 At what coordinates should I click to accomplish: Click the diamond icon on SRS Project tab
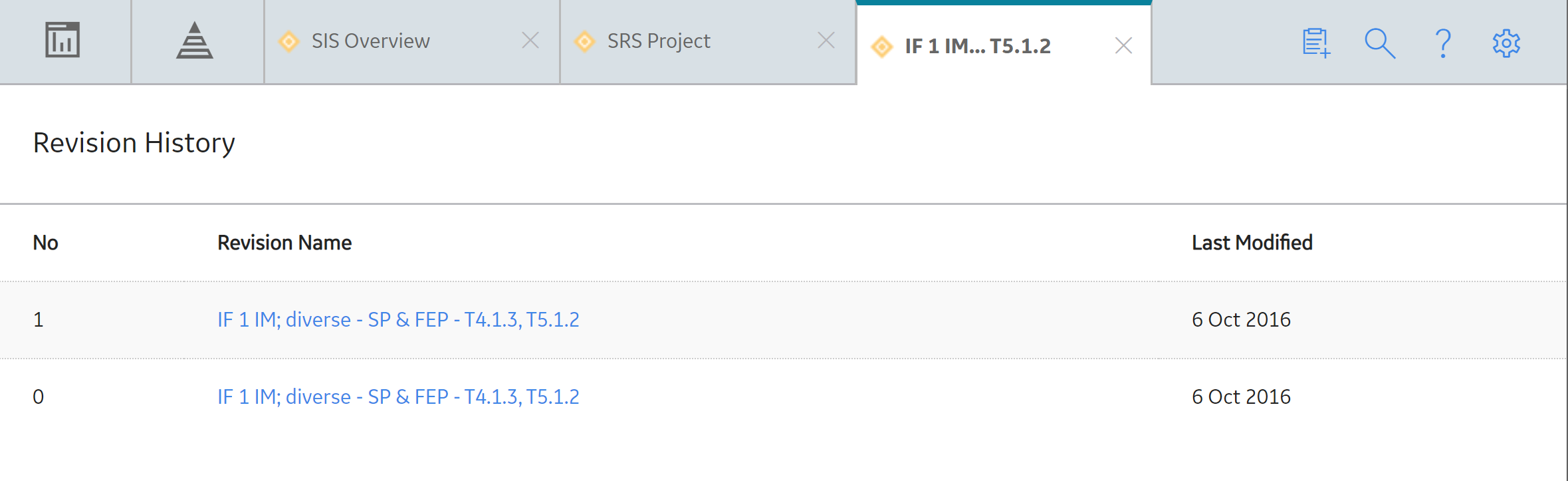point(585,41)
